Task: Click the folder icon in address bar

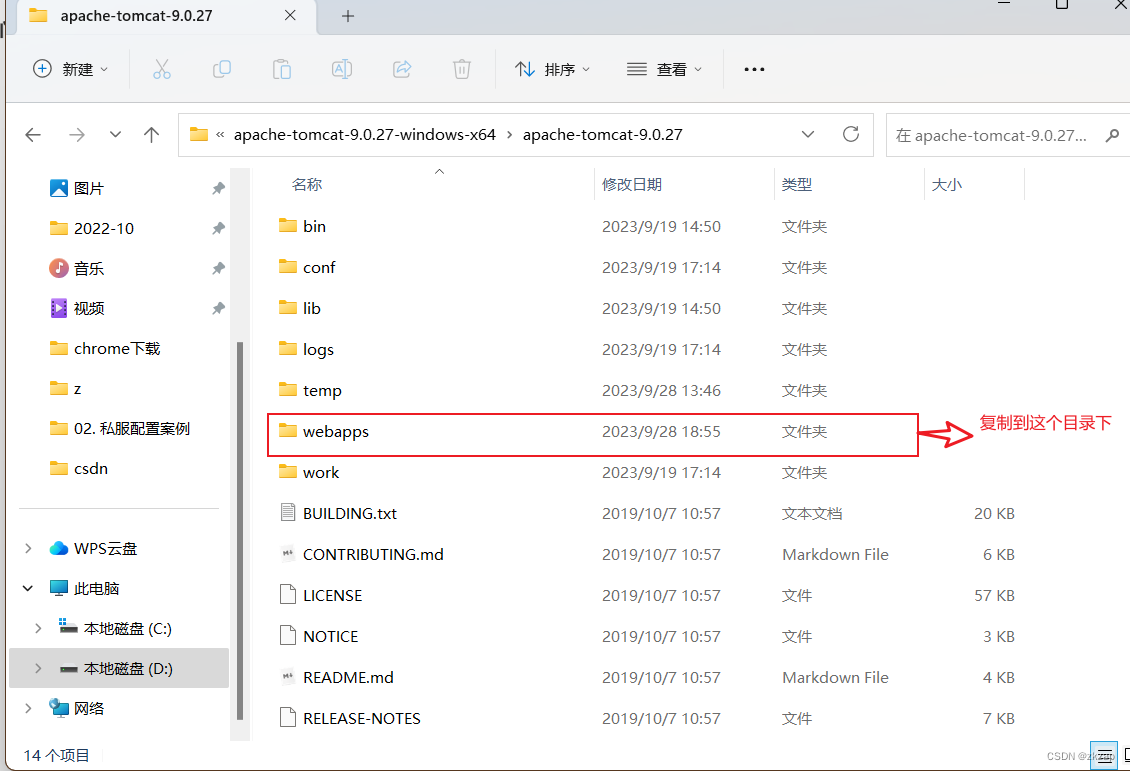Action: point(199,134)
